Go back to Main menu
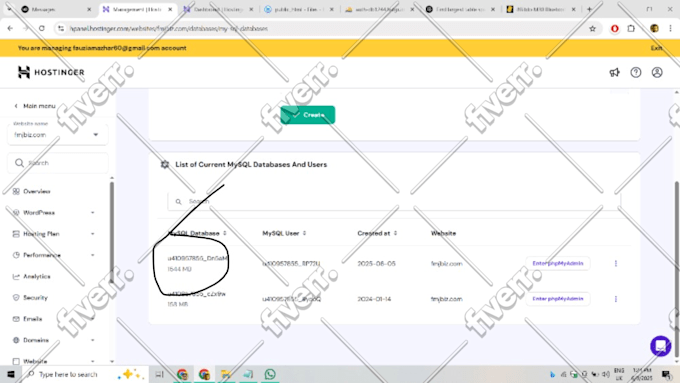The image size is (680, 383). (x=35, y=106)
